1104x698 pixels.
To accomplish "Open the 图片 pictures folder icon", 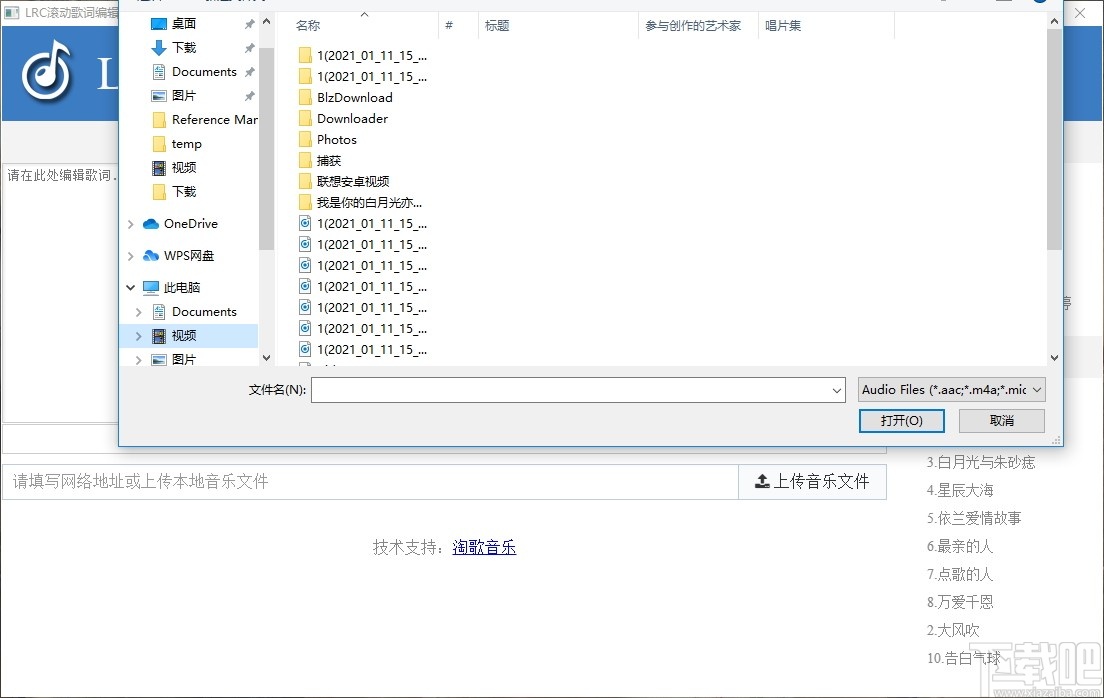I will pyautogui.click(x=158, y=95).
